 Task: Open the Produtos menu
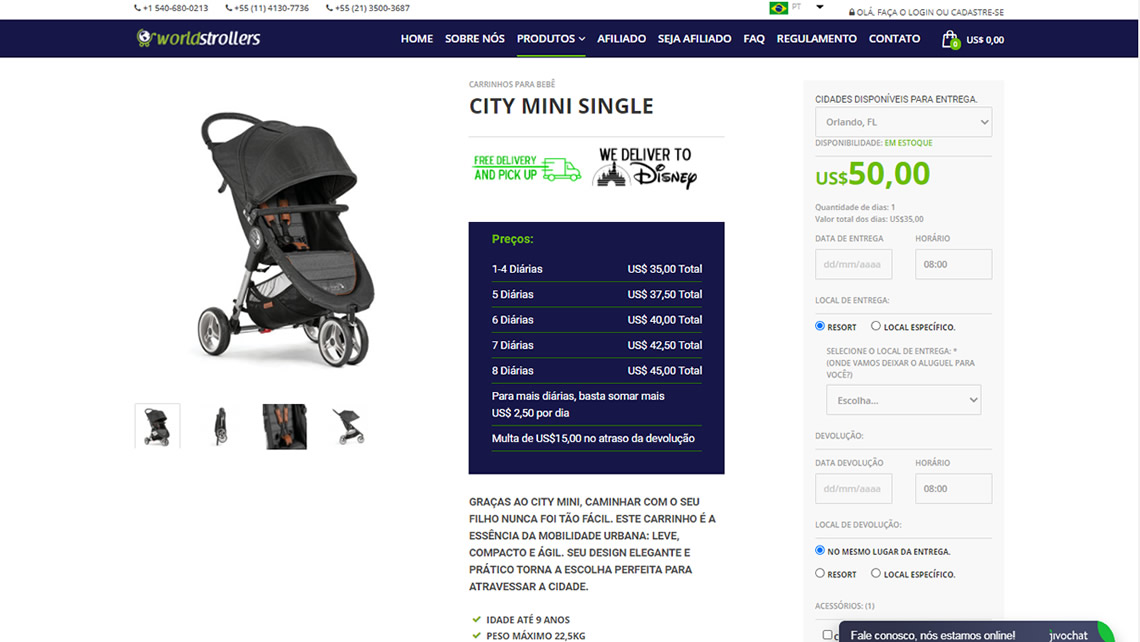550,39
